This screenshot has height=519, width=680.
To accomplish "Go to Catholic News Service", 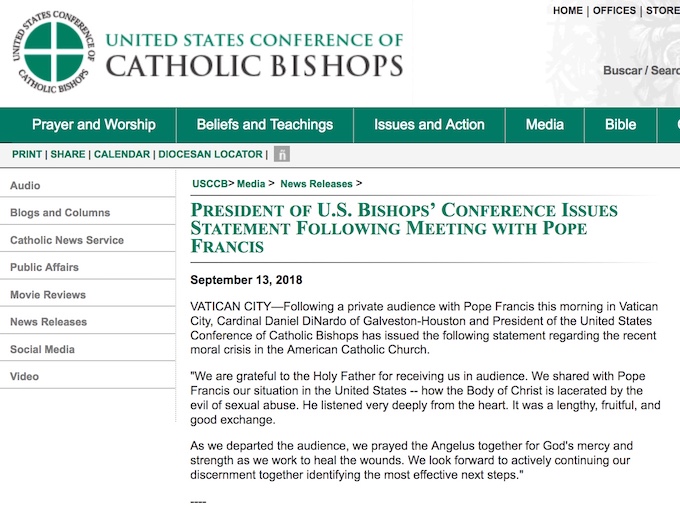I will pos(67,240).
